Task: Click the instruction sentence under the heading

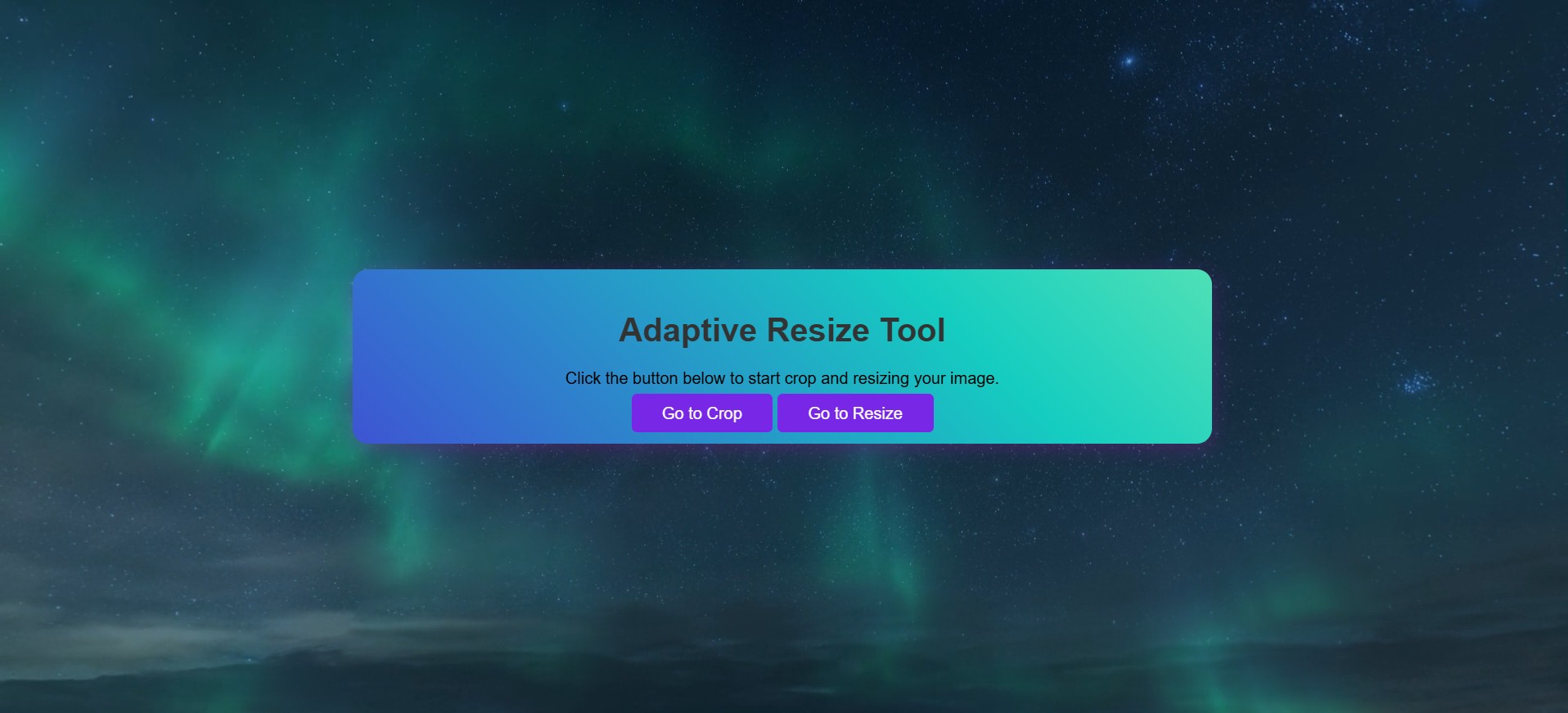Action: click(x=782, y=378)
